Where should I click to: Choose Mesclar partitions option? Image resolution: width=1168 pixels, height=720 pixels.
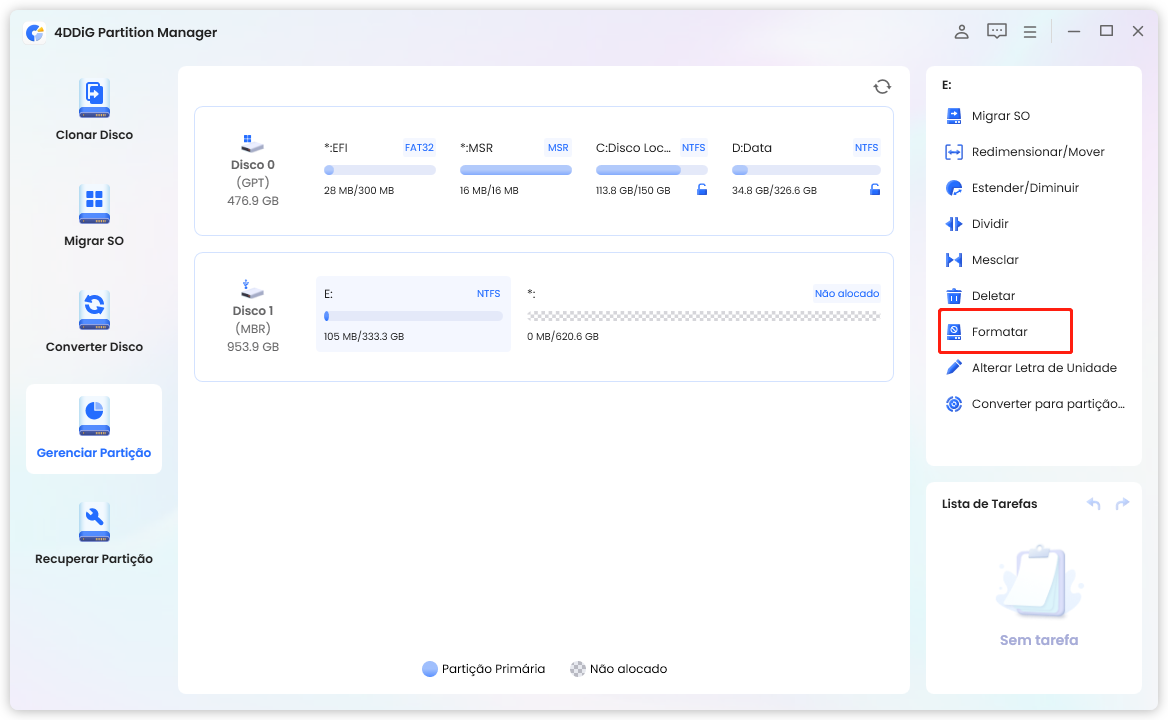994,260
